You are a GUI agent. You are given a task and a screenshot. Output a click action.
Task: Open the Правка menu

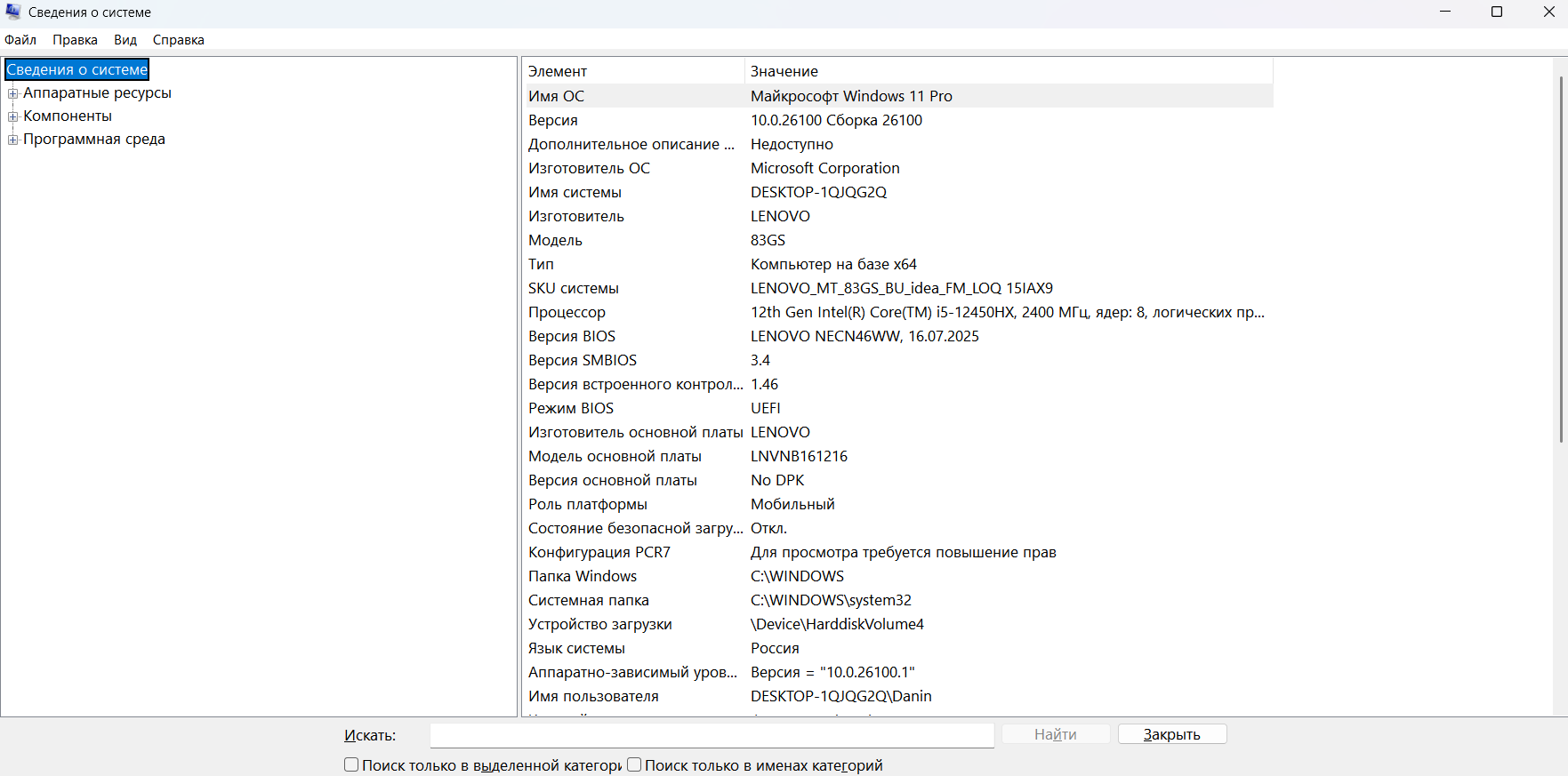[x=75, y=40]
